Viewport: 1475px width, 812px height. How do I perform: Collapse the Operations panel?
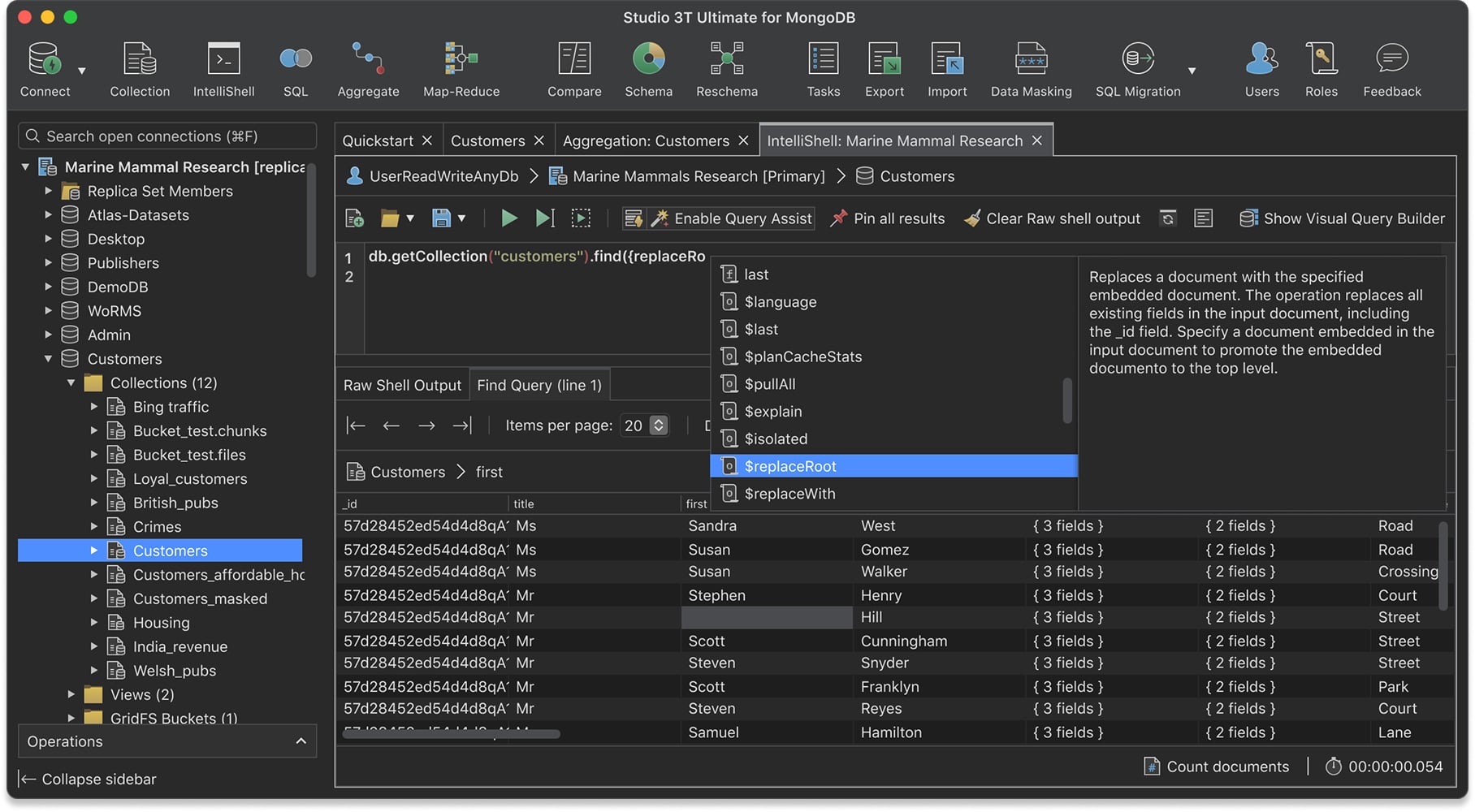click(x=301, y=741)
